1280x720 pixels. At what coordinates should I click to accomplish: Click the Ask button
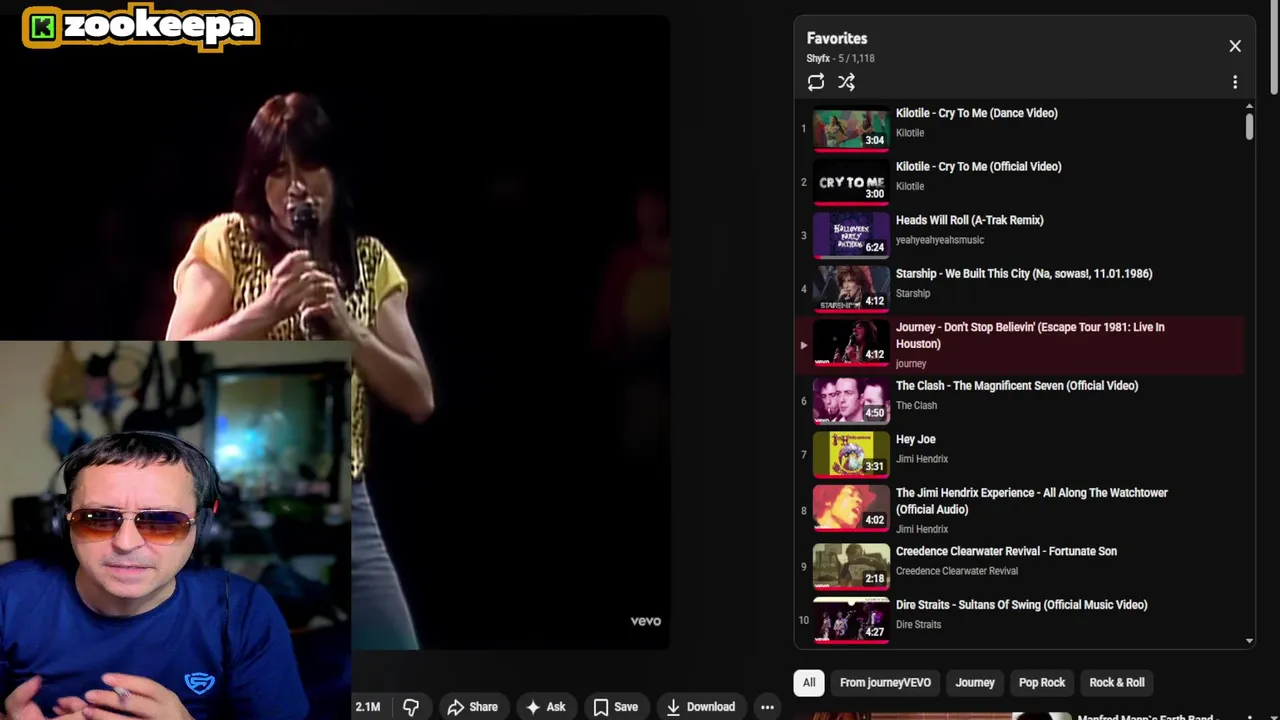pyautogui.click(x=546, y=707)
